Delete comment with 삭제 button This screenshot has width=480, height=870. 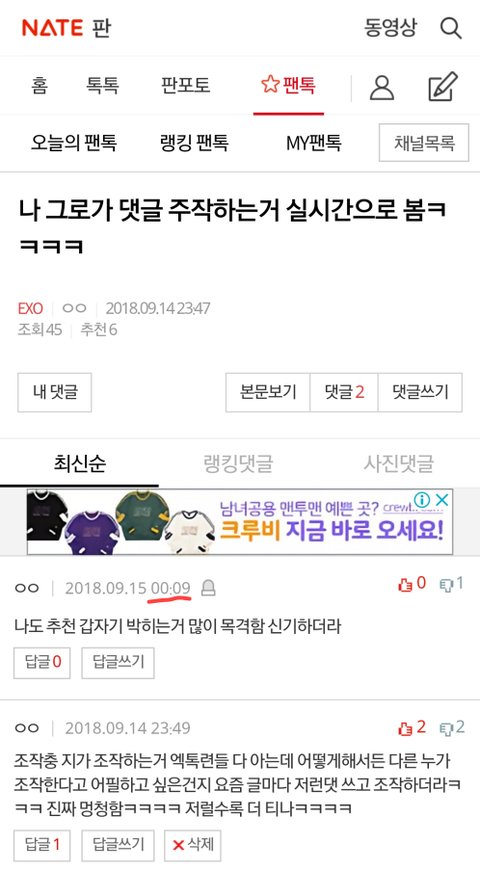(193, 845)
